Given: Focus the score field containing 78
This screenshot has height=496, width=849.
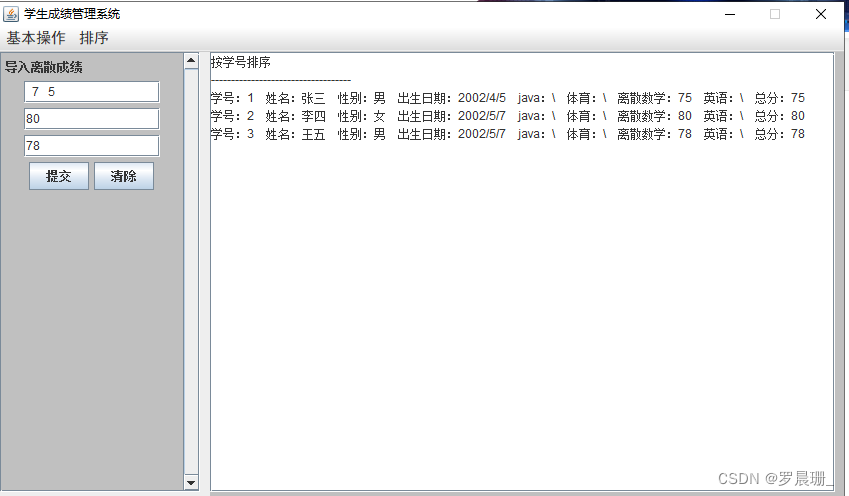Looking at the screenshot, I should click(x=92, y=146).
